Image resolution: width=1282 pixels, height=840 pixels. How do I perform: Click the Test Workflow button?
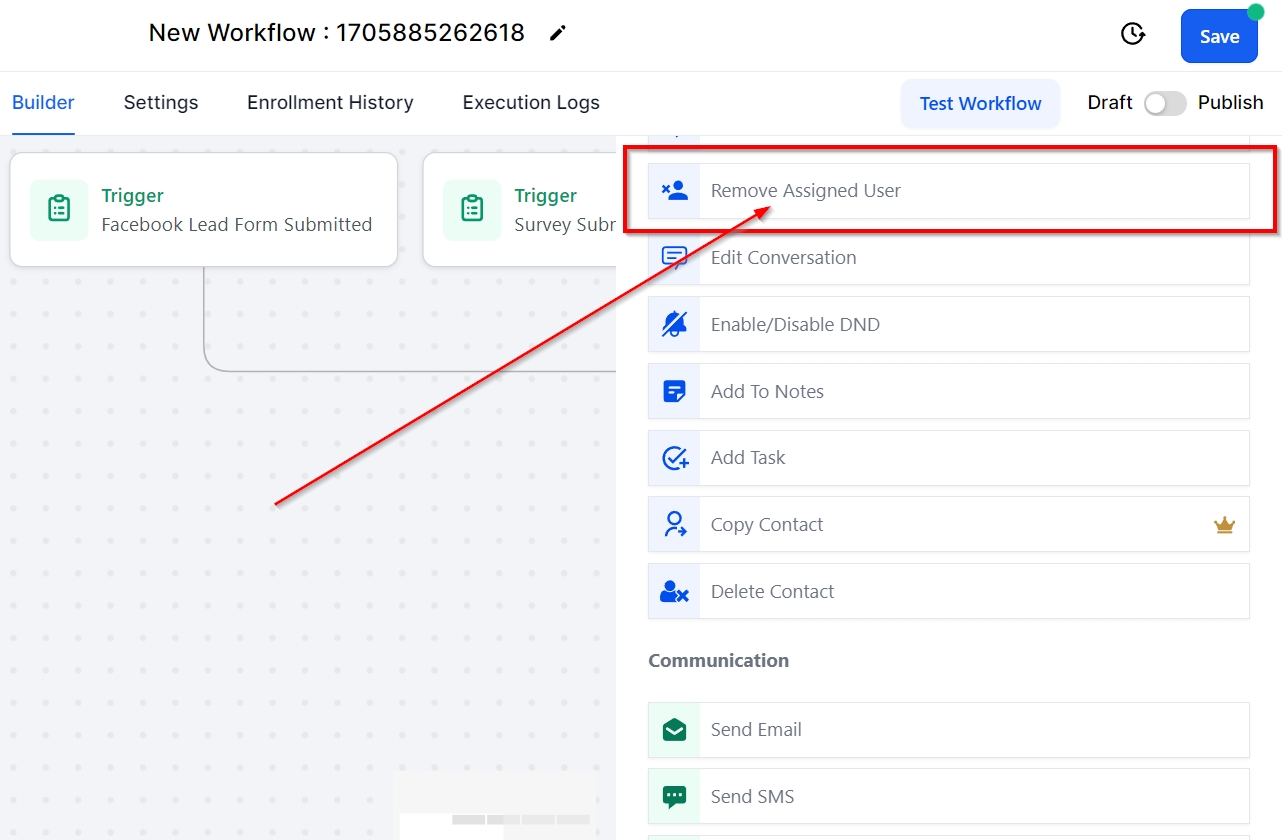click(x=980, y=104)
